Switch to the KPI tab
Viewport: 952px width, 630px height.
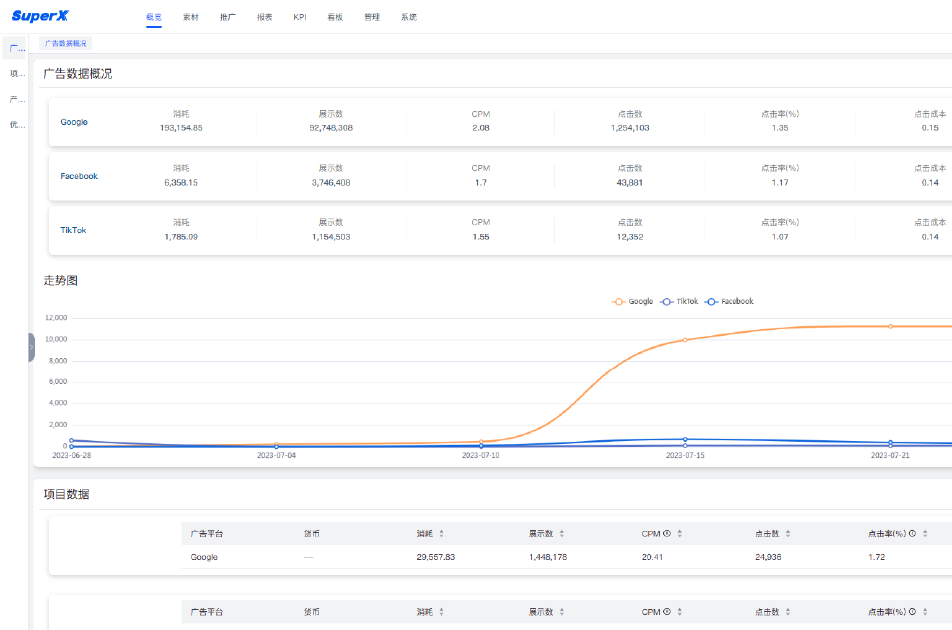(x=300, y=18)
